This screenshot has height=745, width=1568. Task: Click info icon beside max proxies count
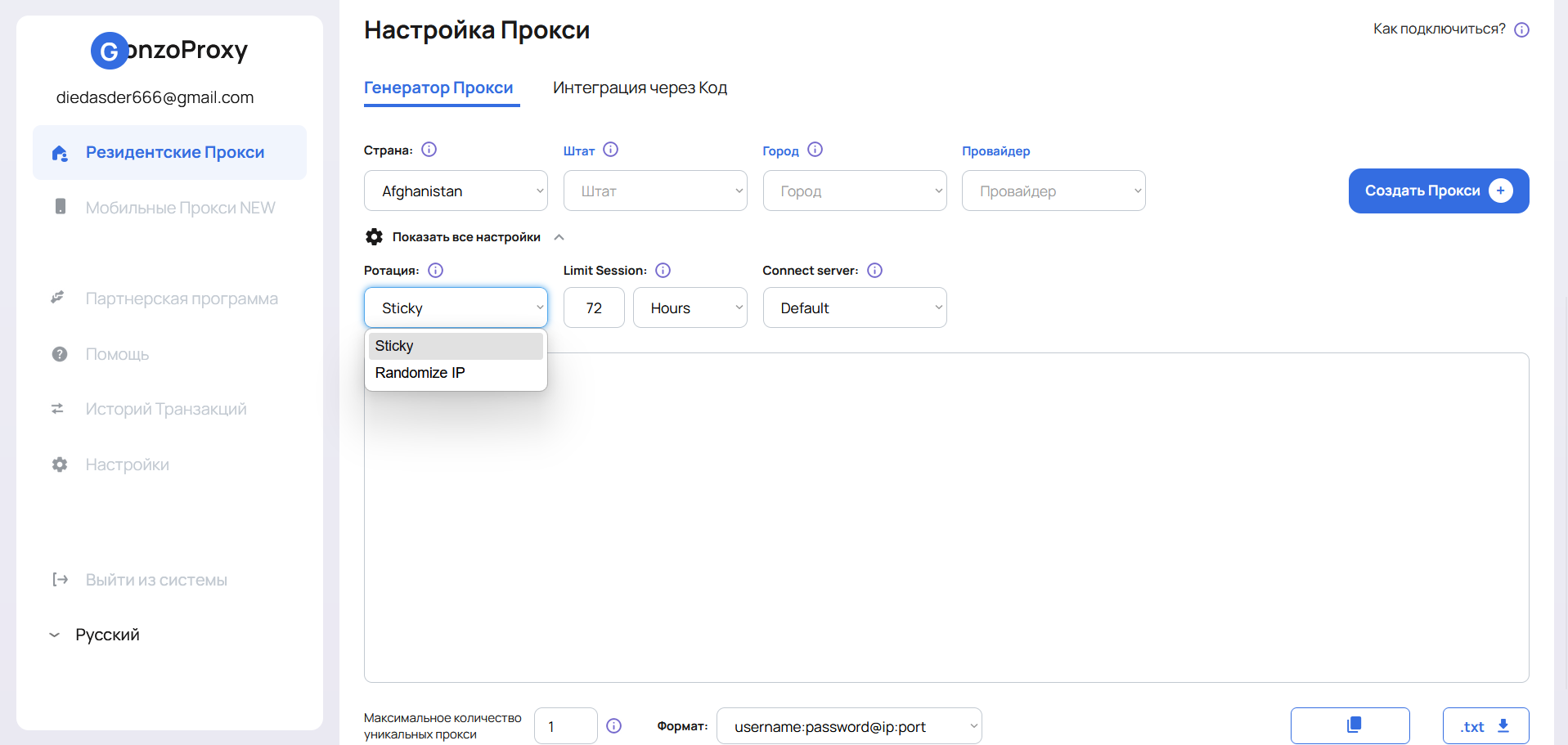pos(613,726)
